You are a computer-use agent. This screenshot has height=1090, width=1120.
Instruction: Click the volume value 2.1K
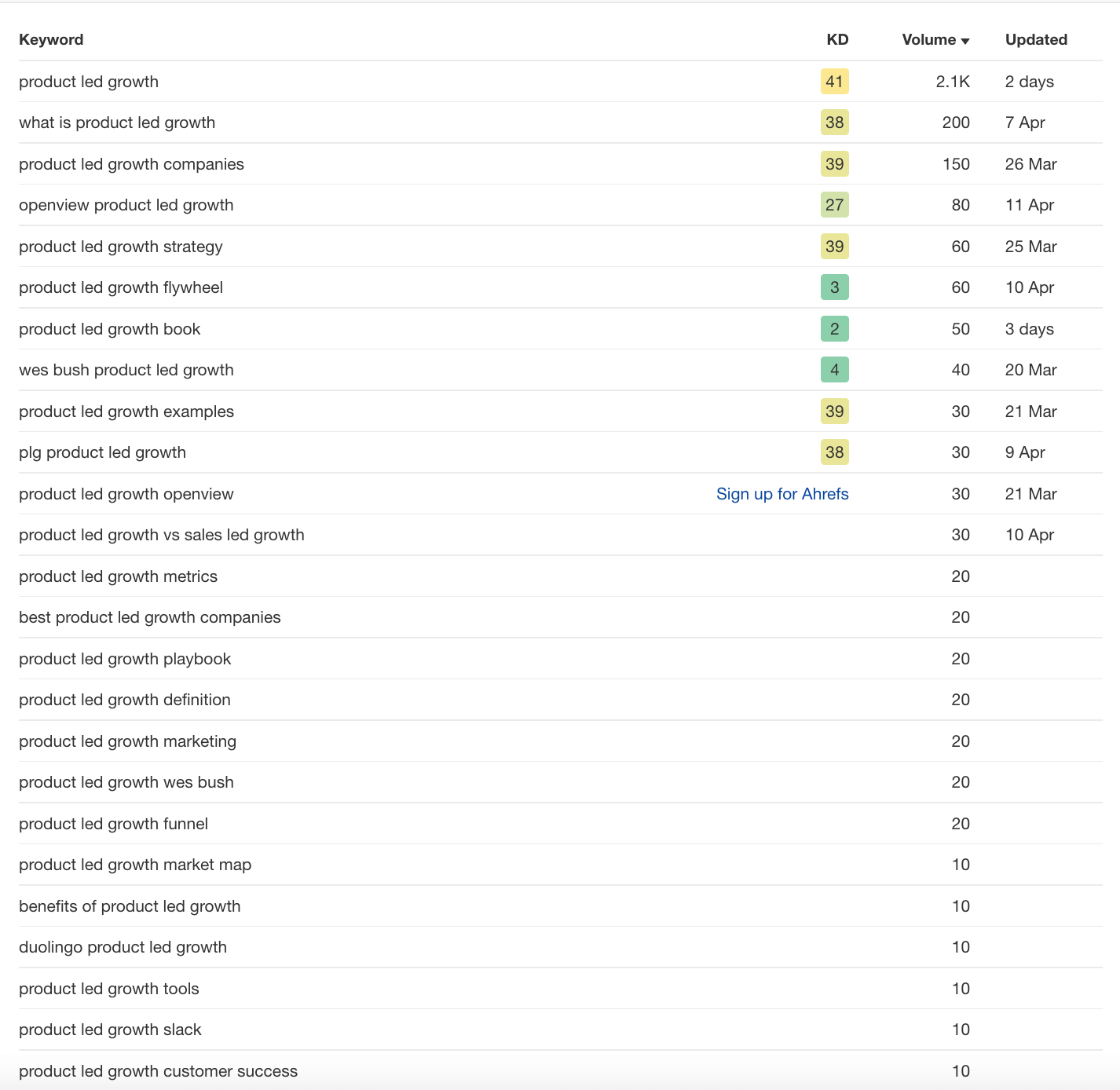(953, 82)
